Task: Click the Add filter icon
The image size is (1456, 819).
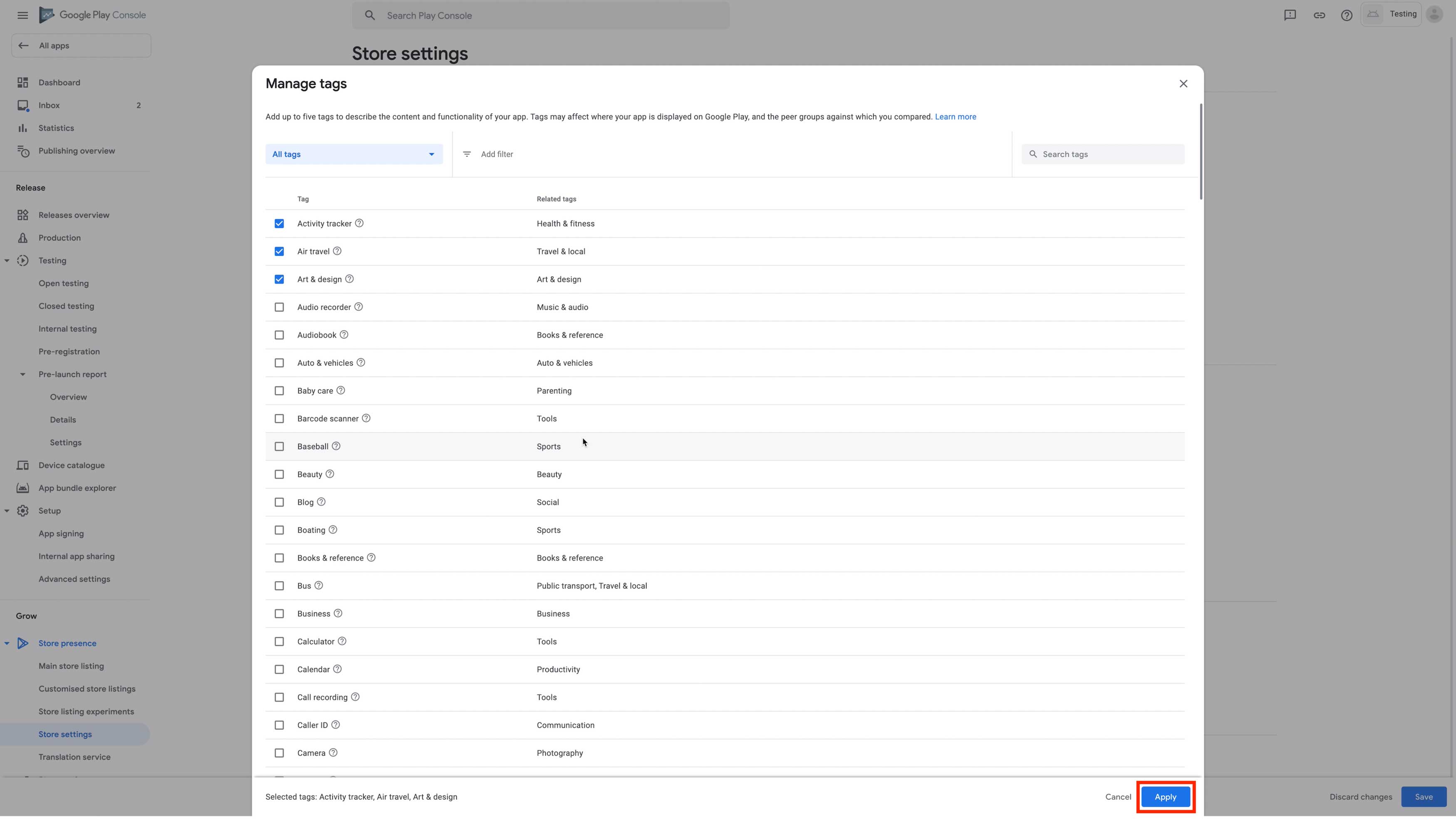Action: [467, 154]
